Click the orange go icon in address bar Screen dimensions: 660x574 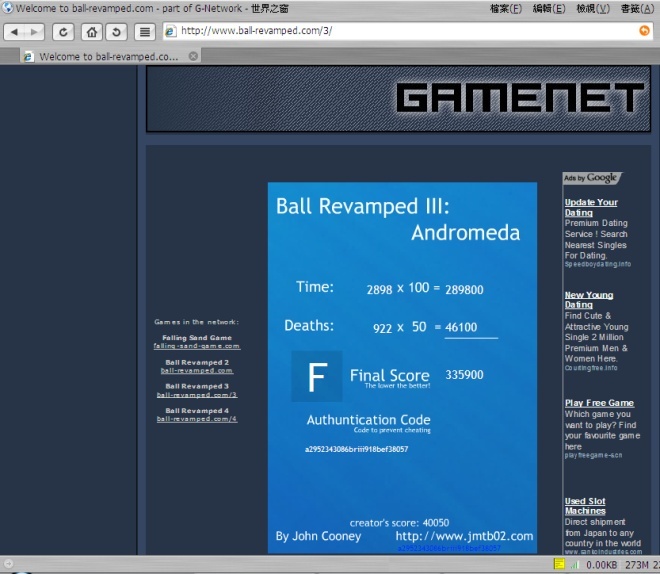[x=644, y=30]
